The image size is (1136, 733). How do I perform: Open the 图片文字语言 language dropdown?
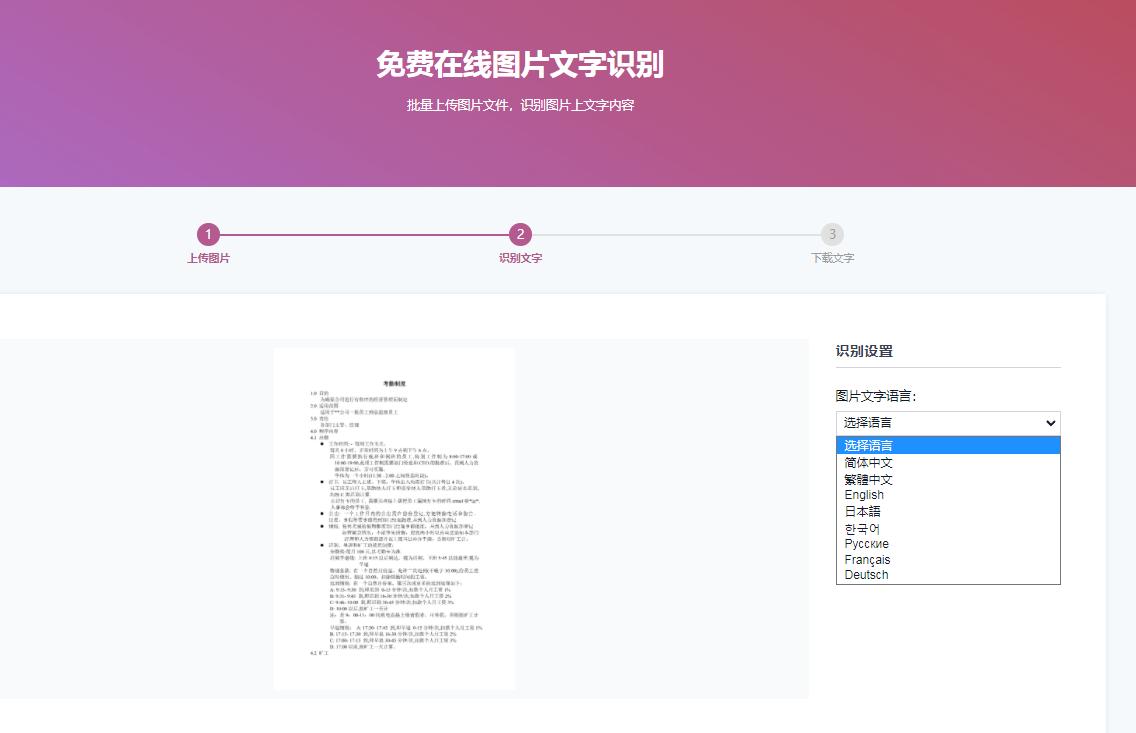click(948, 423)
